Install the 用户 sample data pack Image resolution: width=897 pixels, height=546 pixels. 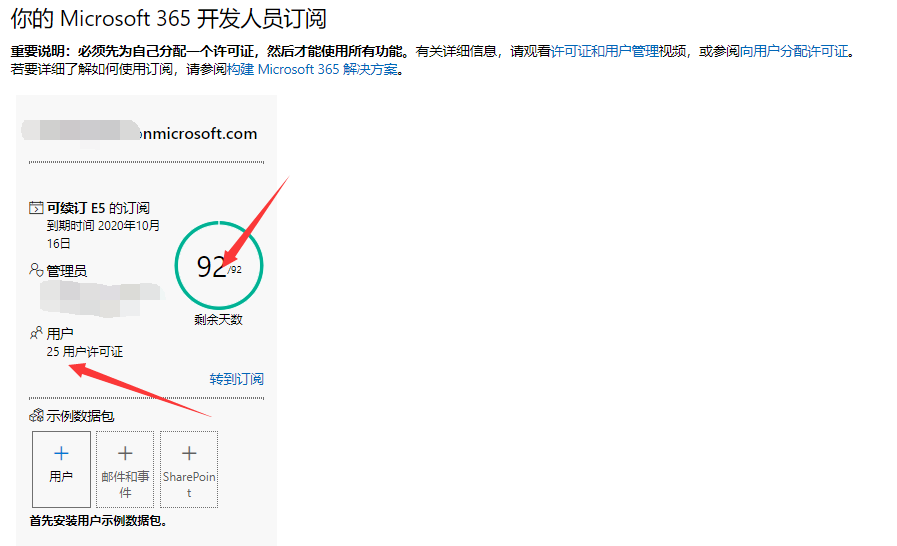click(61, 469)
